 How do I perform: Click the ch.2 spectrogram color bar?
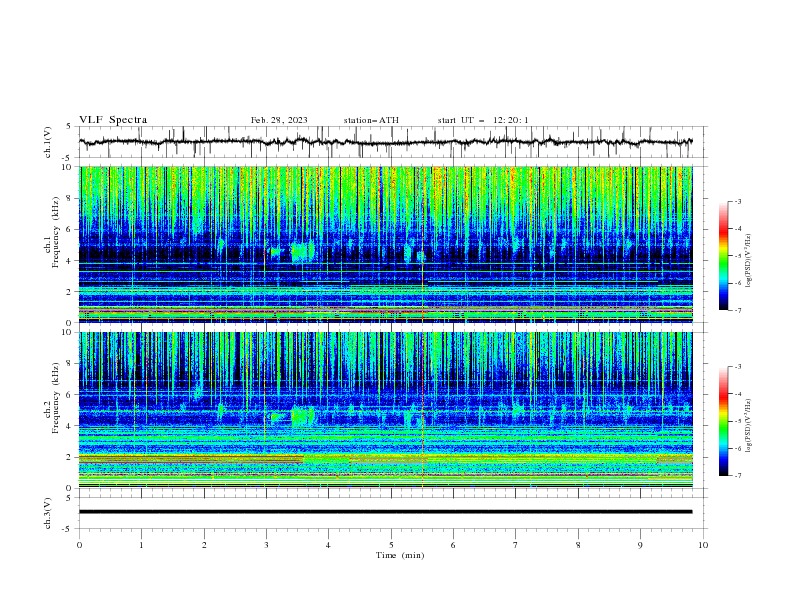pyautogui.click(x=723, y=421)
